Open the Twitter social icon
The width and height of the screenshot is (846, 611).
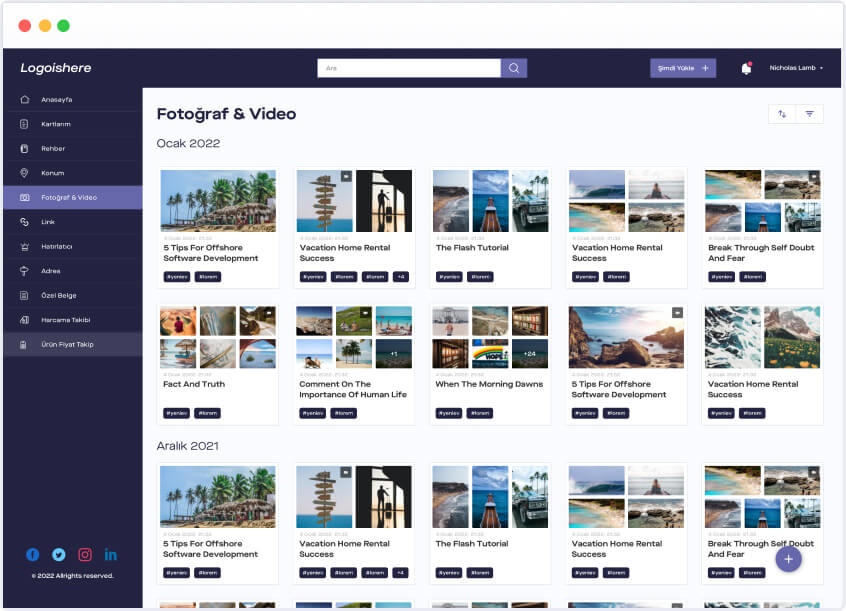tap(59, 554)
